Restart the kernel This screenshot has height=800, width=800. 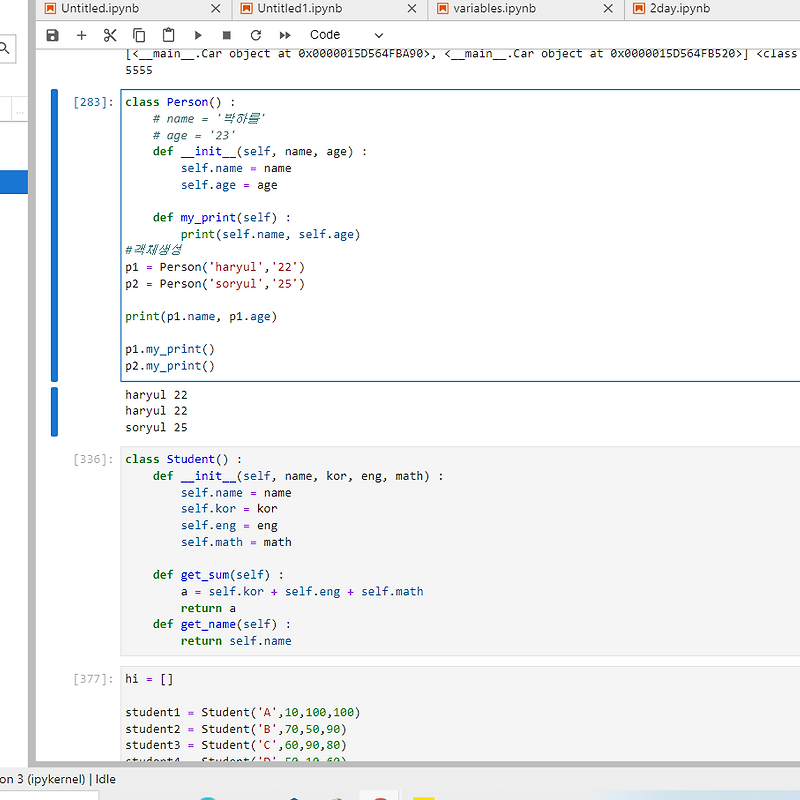pyautogui.click(x=256, y=35)
